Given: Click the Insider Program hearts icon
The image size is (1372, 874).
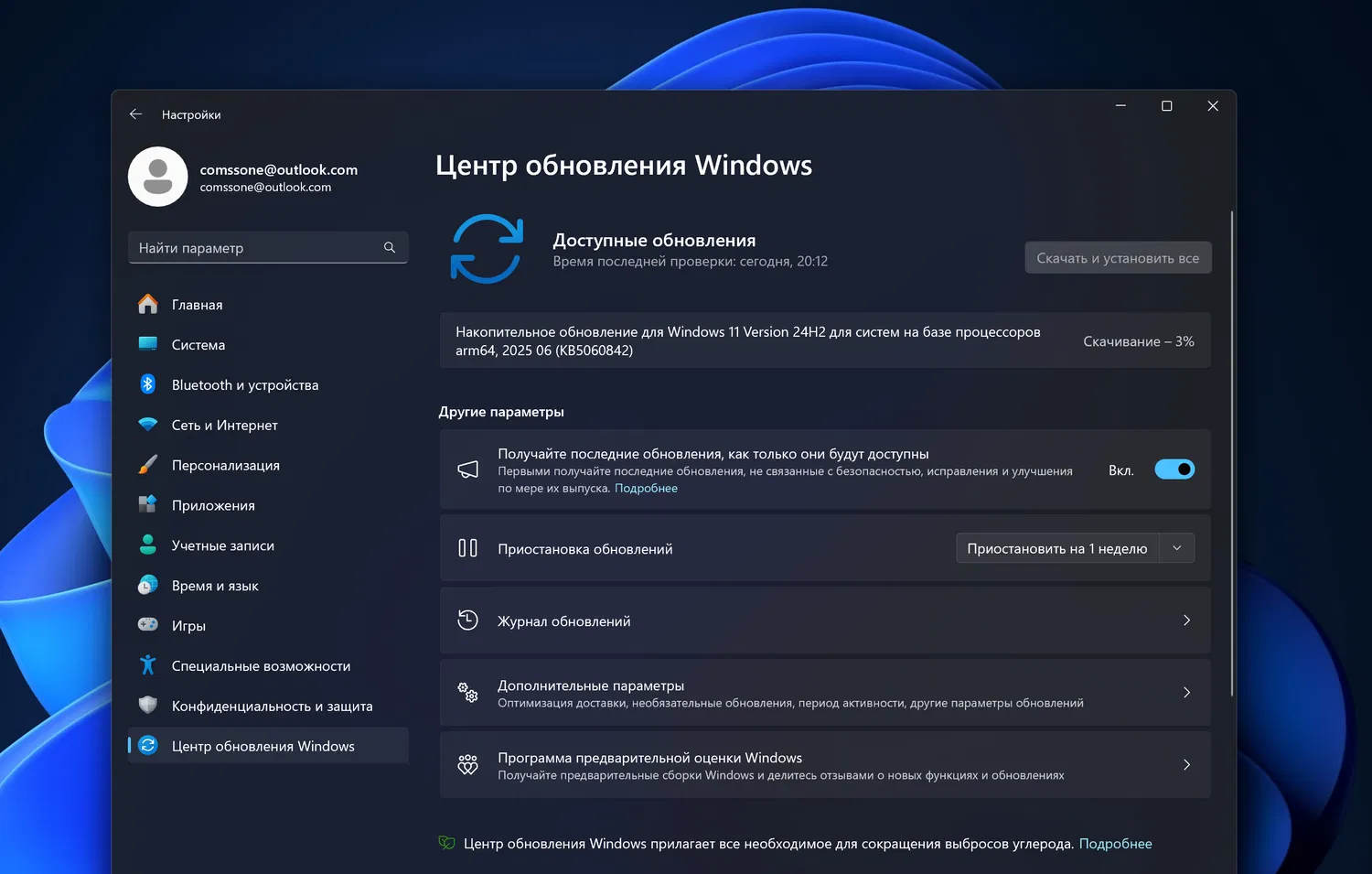Looking at the screenshot, I should coord(468,765).
